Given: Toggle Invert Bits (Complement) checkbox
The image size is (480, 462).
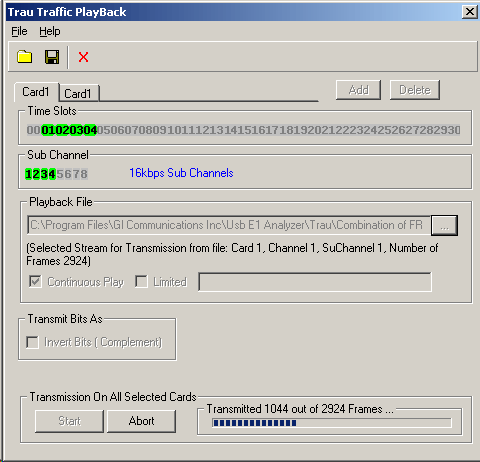Looking at the screenshot, I should [33, 342].
